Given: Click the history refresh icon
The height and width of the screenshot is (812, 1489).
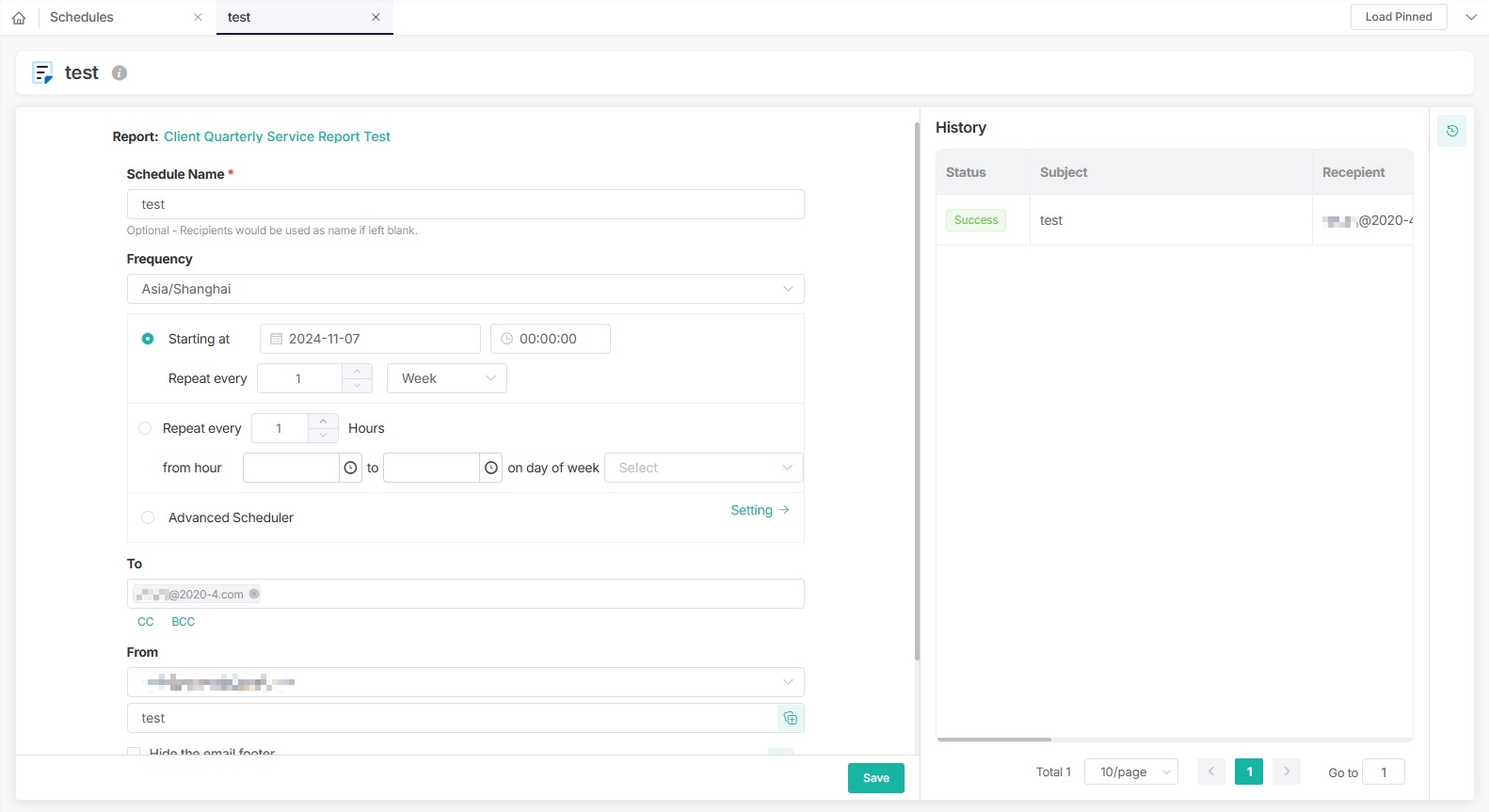Looking at the screenshot, I should [x=1451, y=131].
